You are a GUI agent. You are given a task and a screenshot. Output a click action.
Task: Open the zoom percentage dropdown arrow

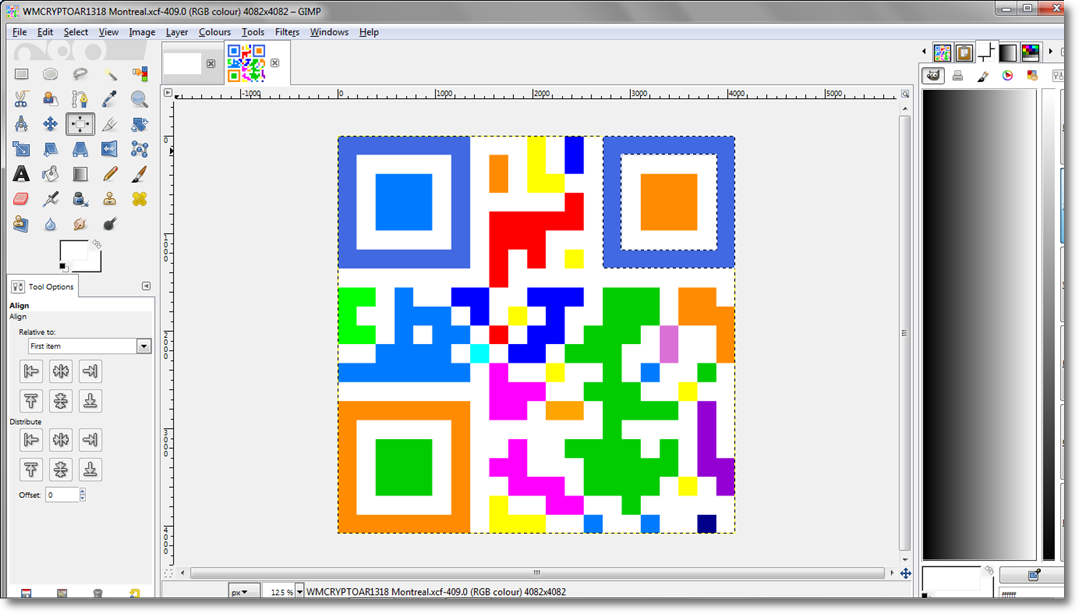tap(300, 592)
